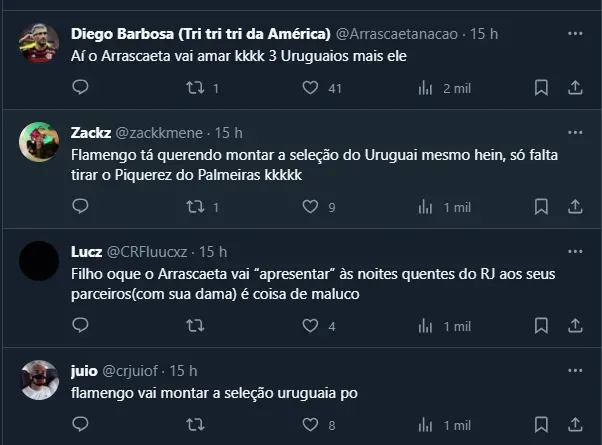Image resolution: width=602 pixels, height=445 pixels.
Task: Reply to Diego Barbosa's tweet
Action: pos(81,88)
